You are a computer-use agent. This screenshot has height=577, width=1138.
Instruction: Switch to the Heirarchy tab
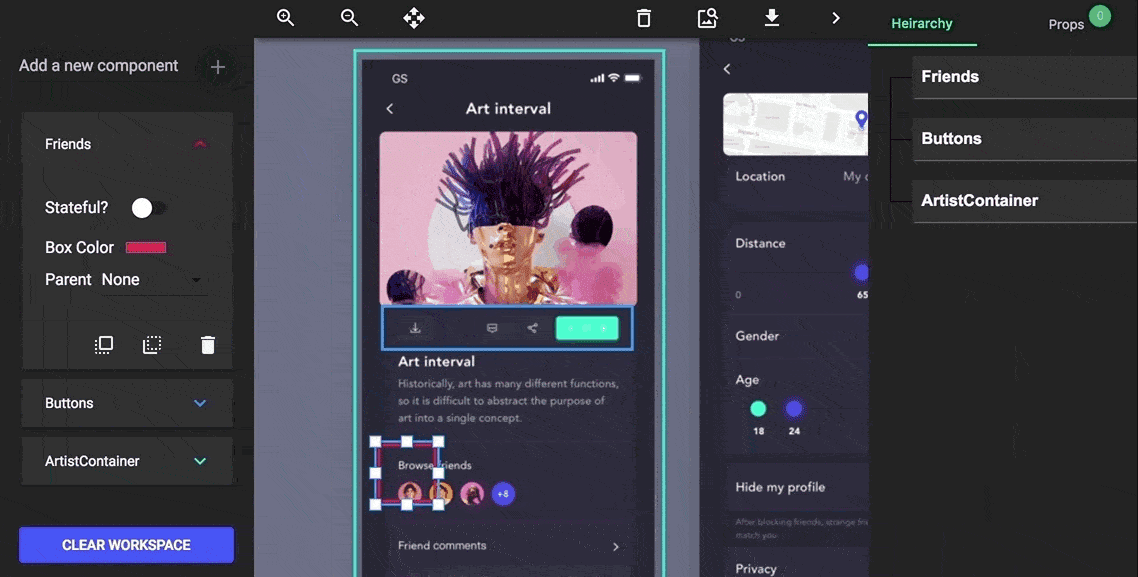(922, 23)
